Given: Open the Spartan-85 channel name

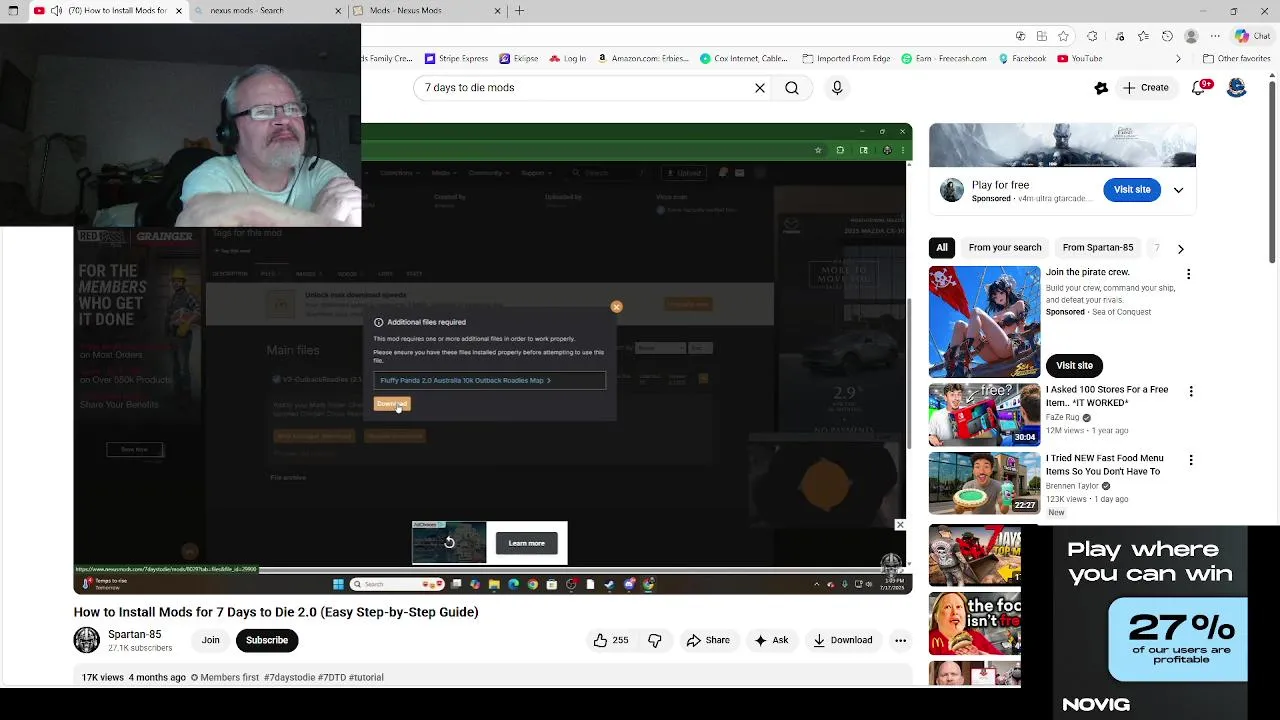Looking at the screenshot, I should point(134,634).
